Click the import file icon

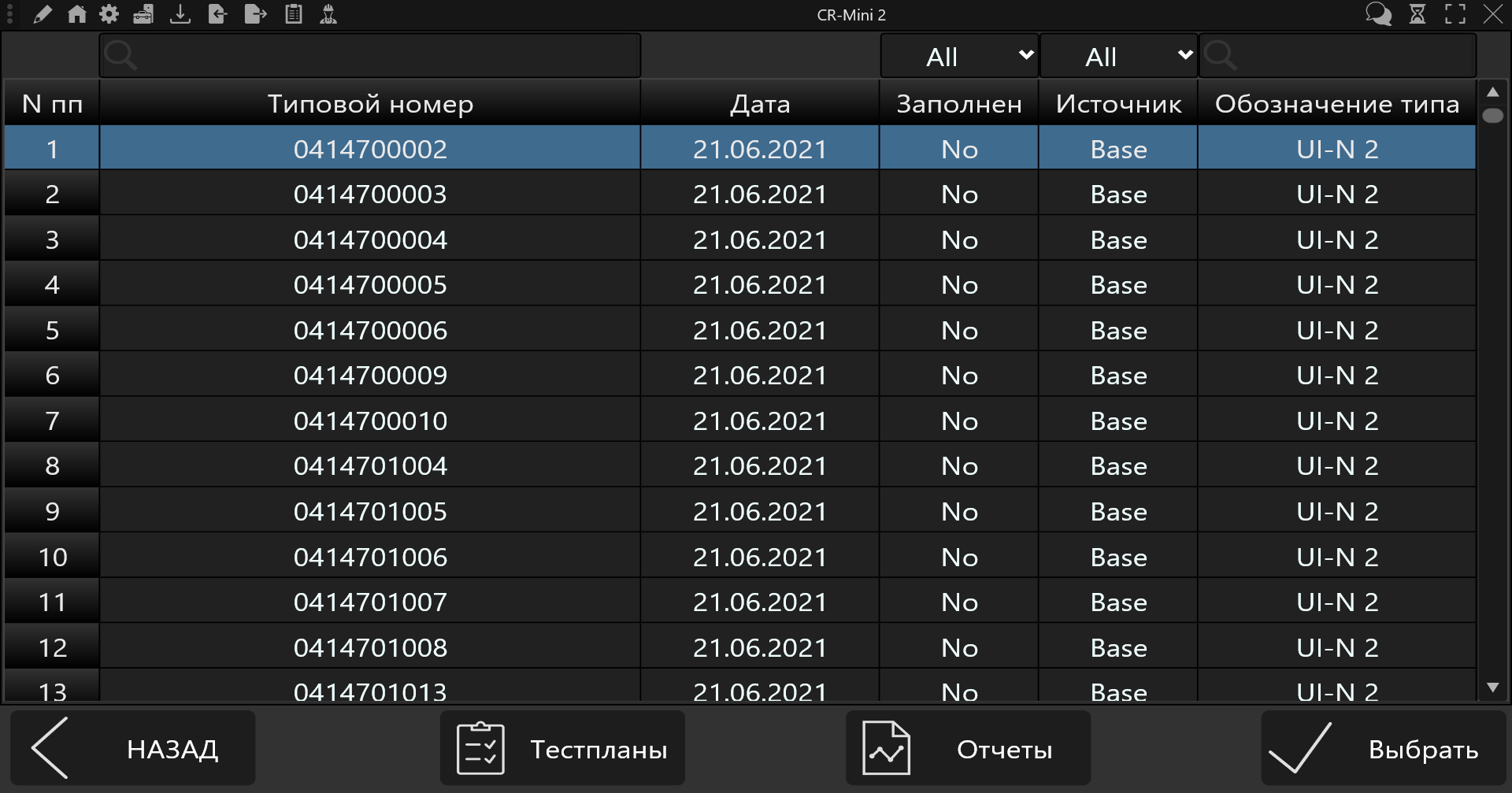coord(217,14)
